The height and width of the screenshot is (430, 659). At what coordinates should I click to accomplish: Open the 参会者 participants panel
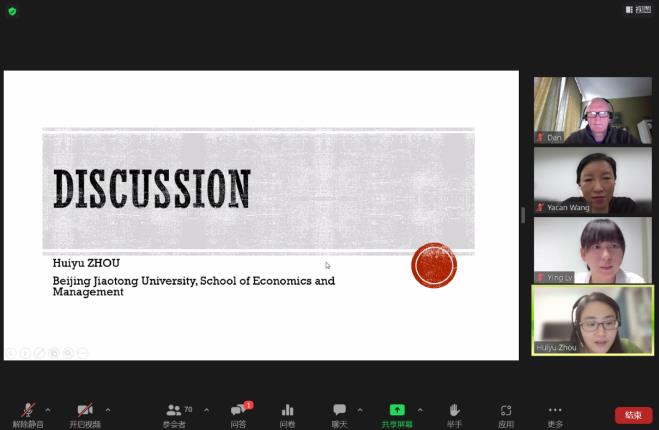click(x=174, y=415)
